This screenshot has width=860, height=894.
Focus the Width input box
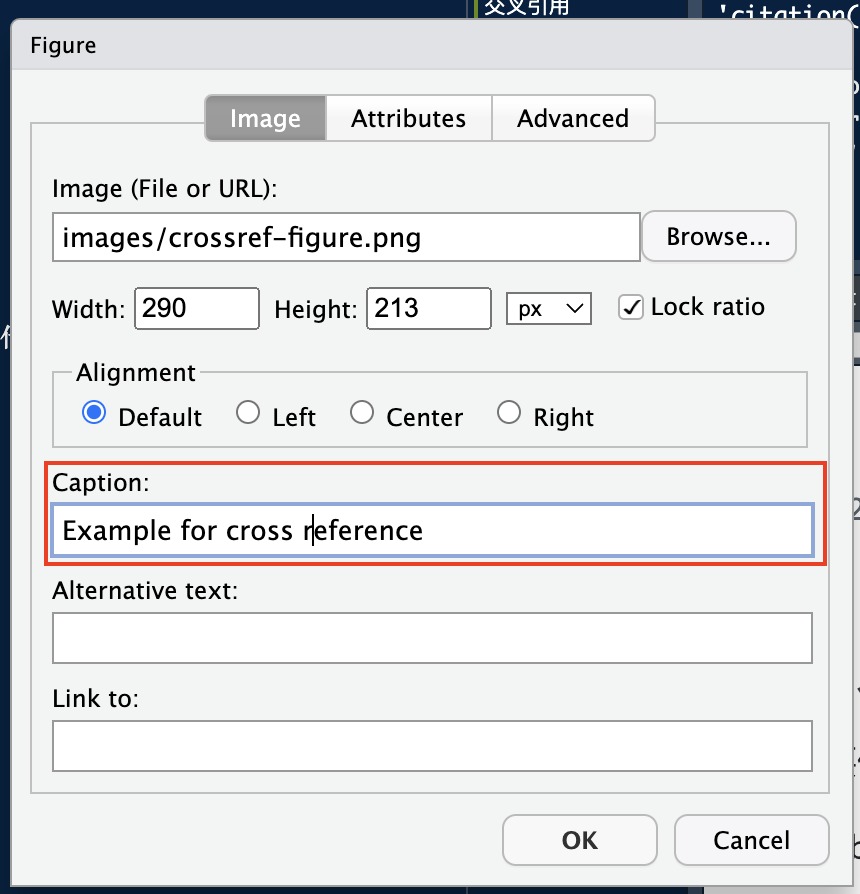click(197, 308)
